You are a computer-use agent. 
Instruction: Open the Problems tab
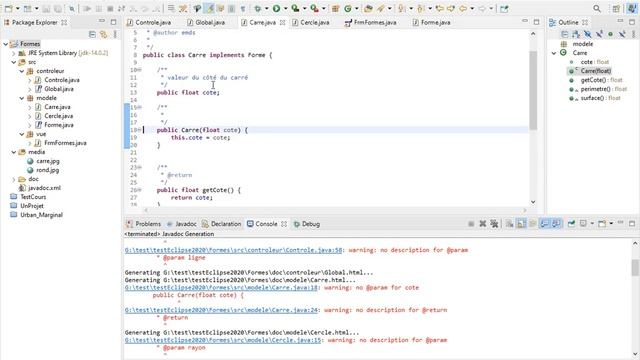coord(144,224)
